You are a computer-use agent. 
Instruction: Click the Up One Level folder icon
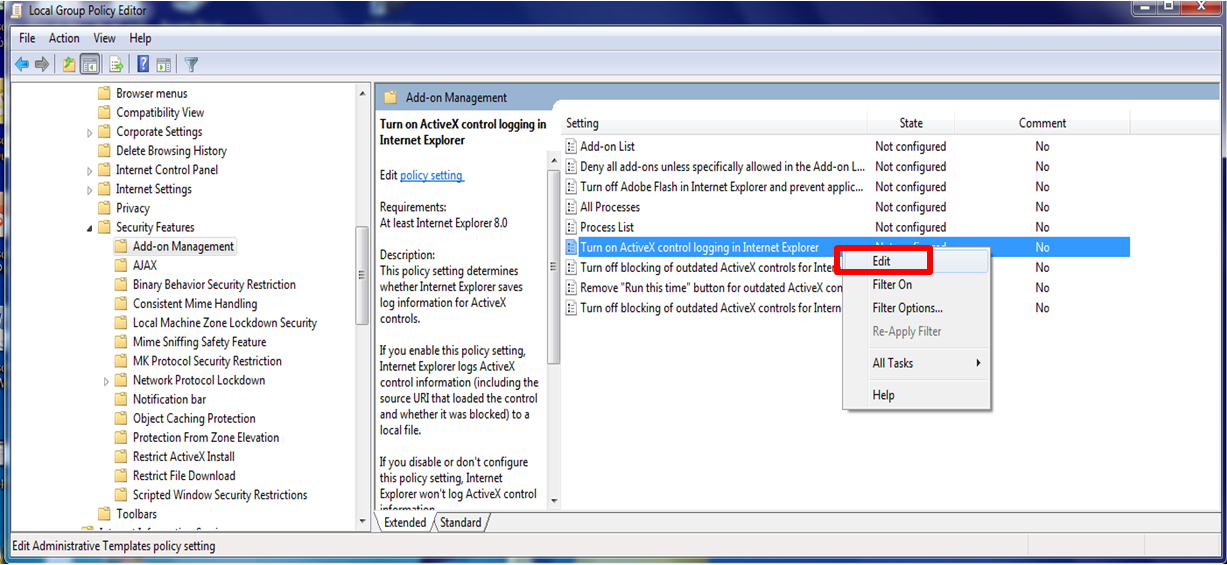coord(68,64)
